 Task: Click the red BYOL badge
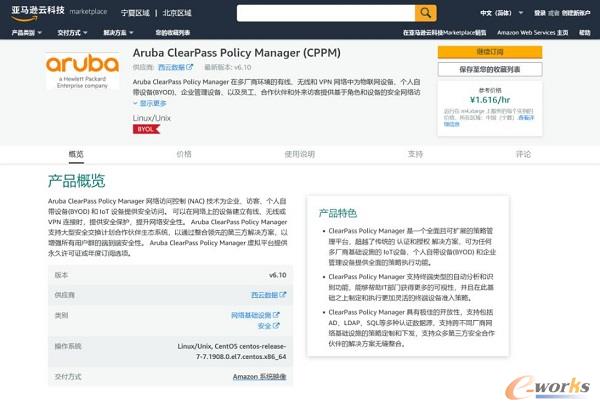tap(146, 129)
